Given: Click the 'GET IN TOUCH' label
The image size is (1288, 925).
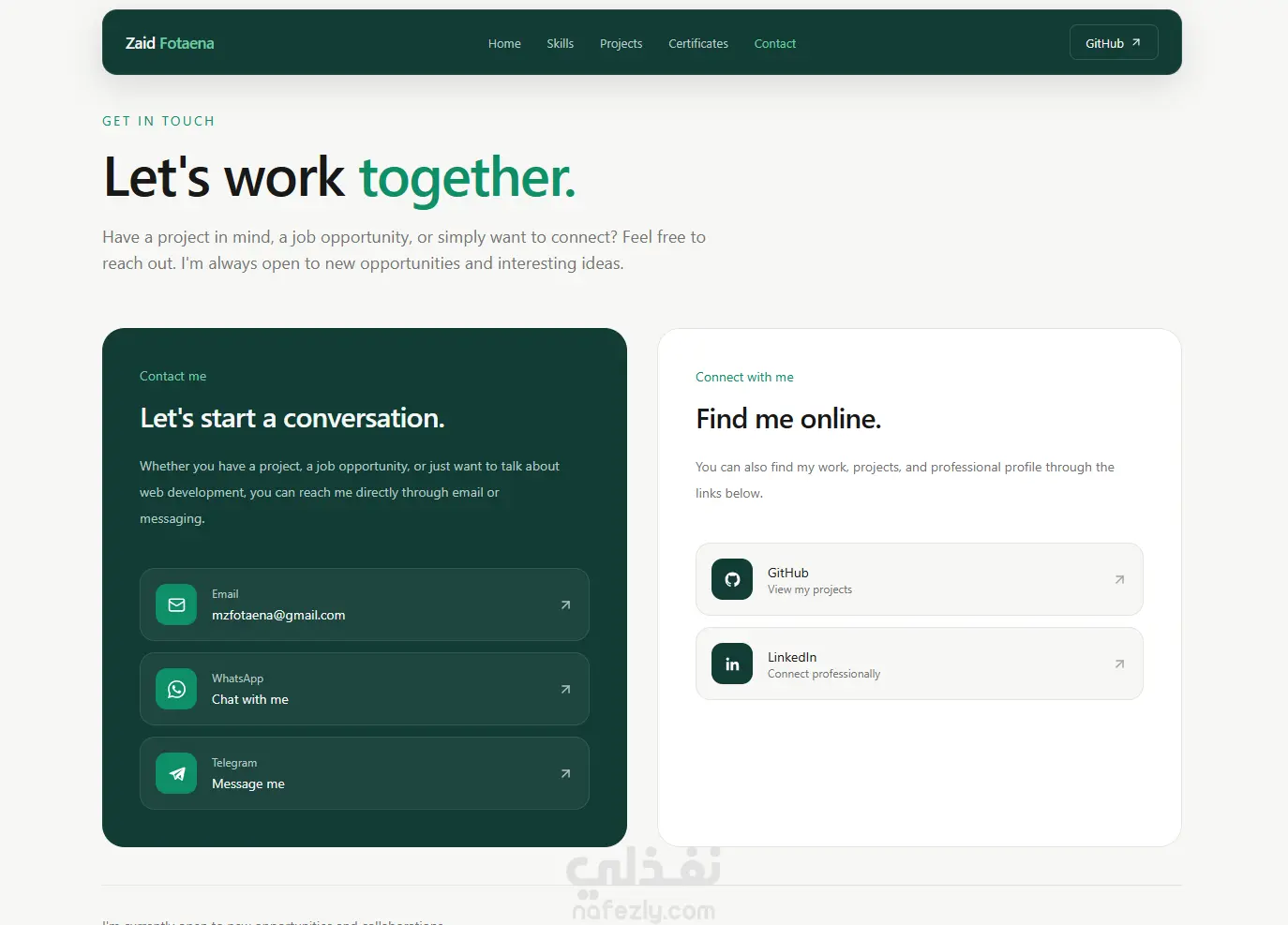Looking at the screenshot, I should [x=158, y=121].
